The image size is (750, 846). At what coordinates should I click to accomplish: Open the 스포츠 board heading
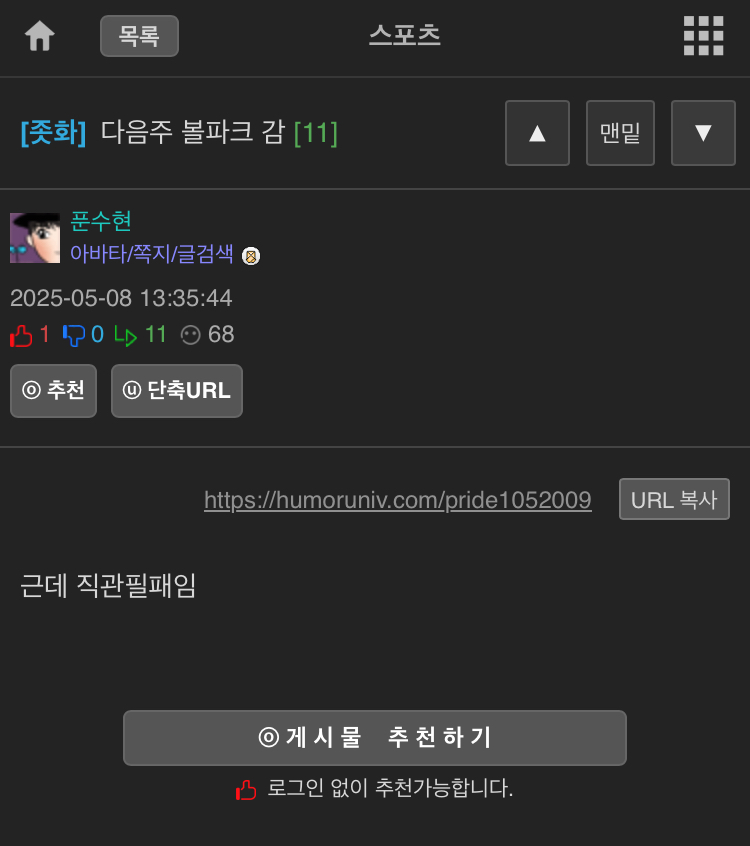point(405,35)
